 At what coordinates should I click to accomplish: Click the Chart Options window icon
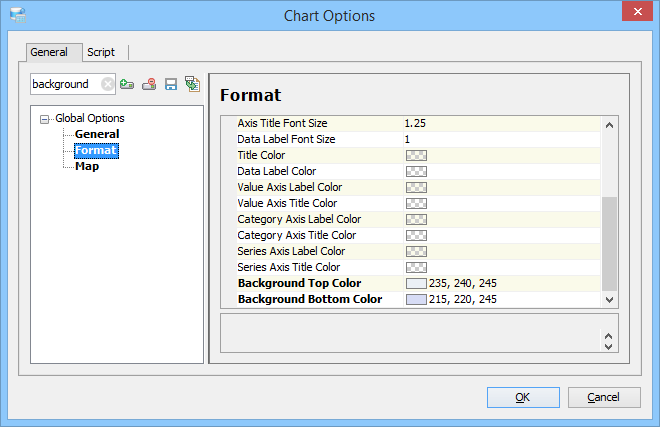click(18, 15)
